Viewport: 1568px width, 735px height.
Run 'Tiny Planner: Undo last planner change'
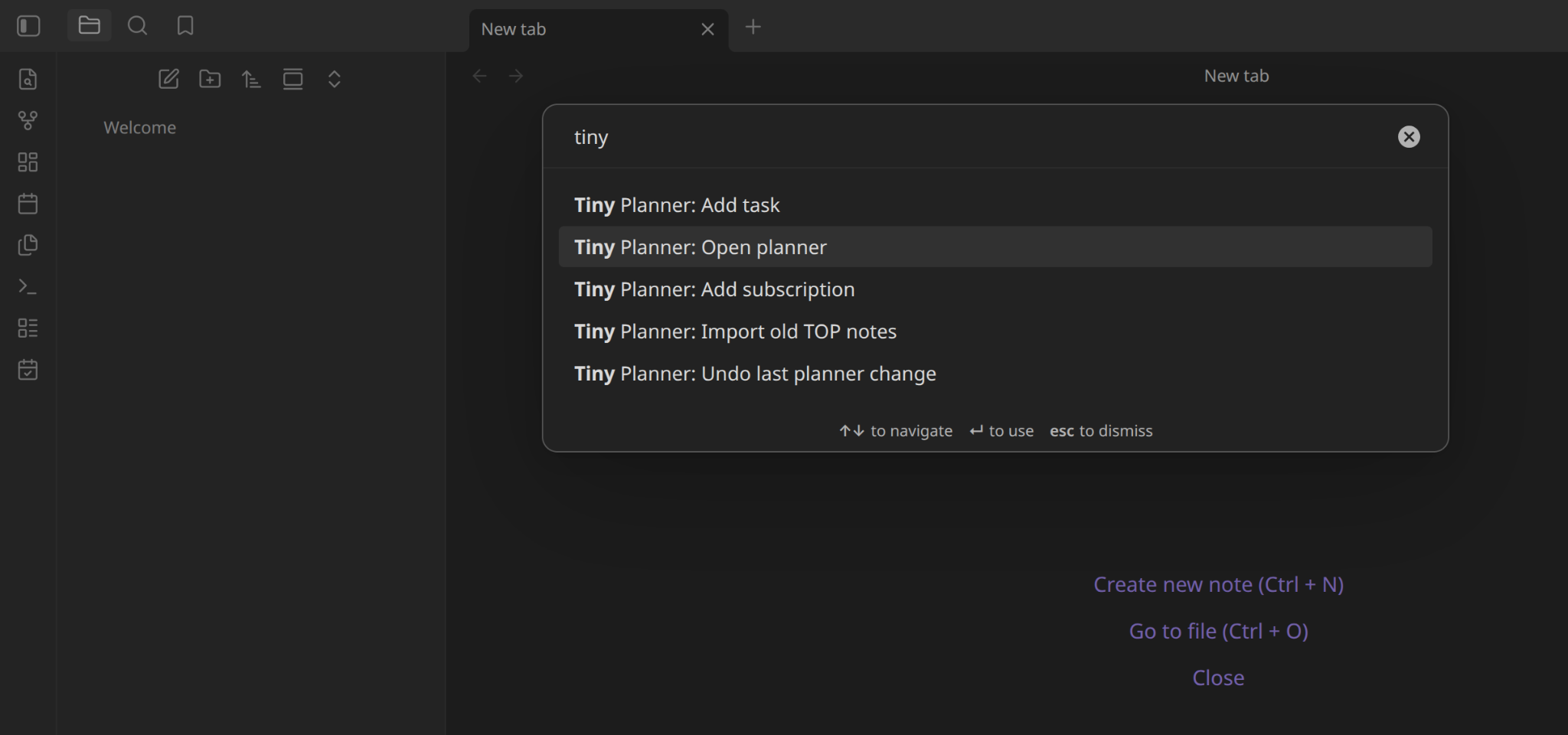click(995, 374)
